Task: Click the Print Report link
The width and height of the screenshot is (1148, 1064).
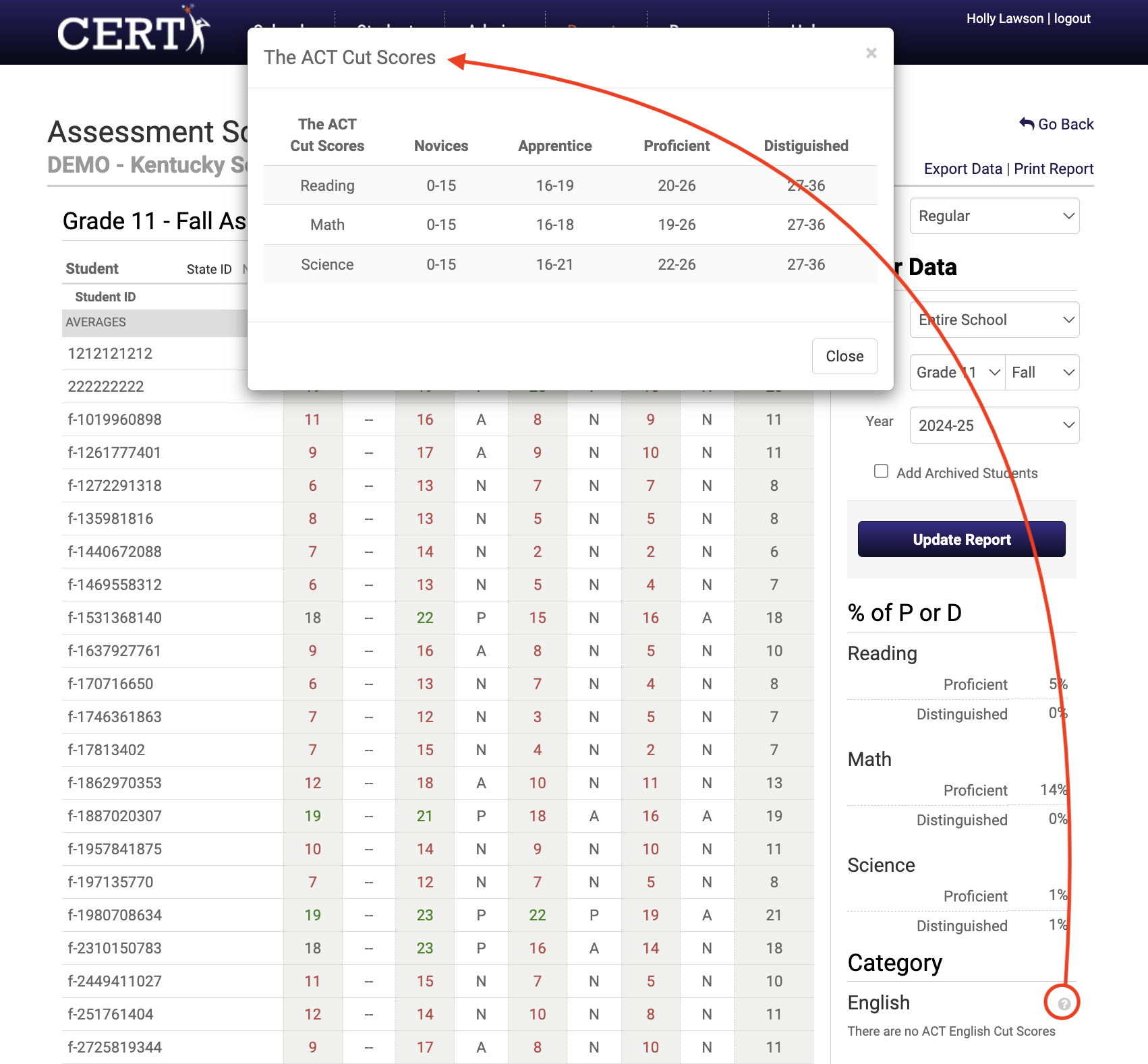Action: coord(1053,169)
